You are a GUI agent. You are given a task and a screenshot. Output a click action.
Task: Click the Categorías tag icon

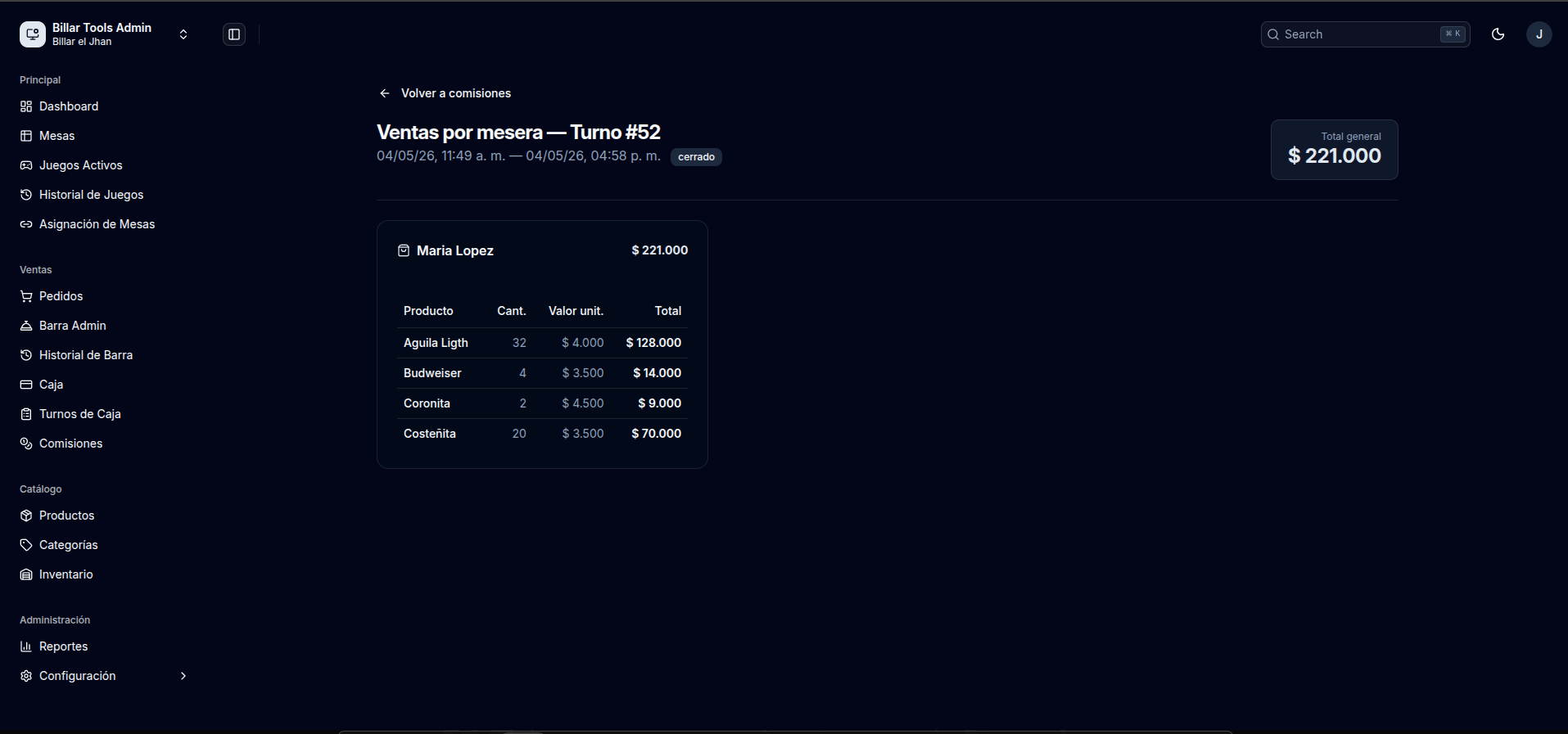(26, 545)
